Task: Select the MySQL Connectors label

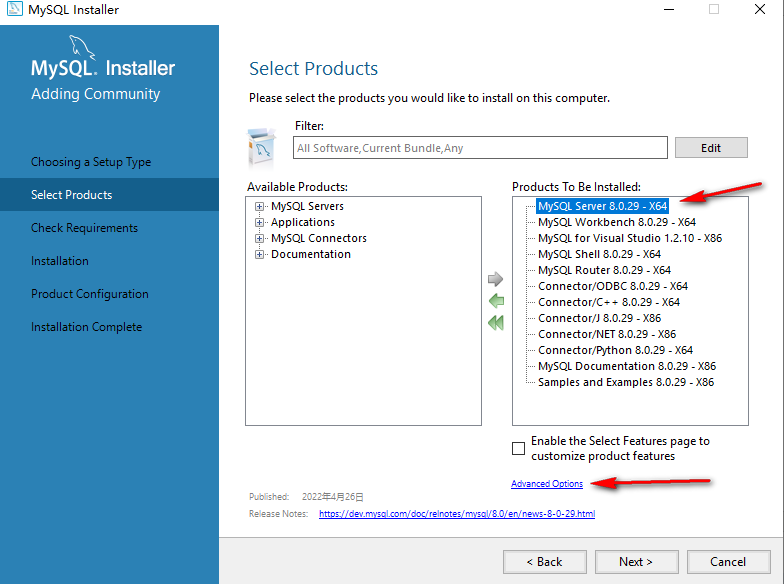Action: tap(319, 238)
